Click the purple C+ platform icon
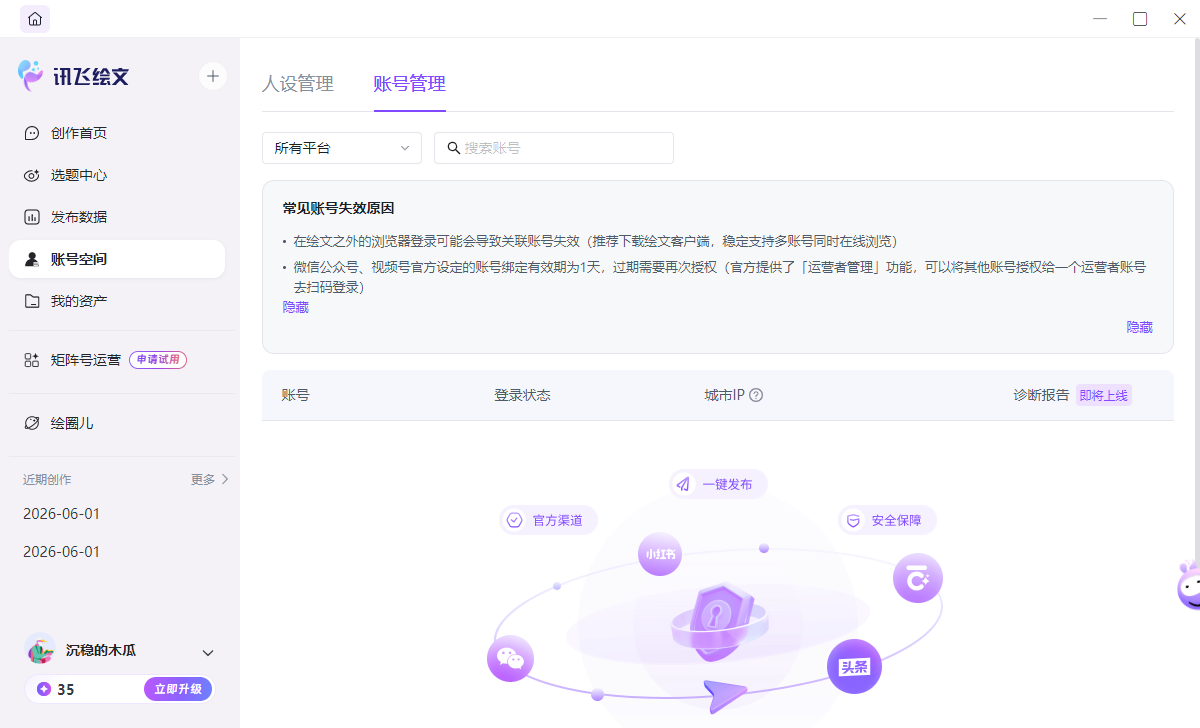Screen dimensions: 1200x728 pyautogui.click(x=918, y=578)
